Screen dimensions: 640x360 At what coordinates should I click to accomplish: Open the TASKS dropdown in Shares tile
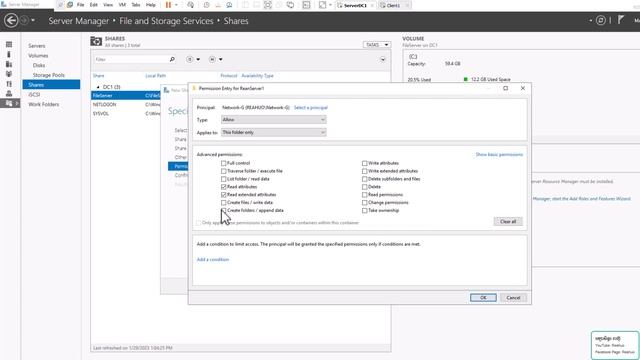click(x=376, y=44)
